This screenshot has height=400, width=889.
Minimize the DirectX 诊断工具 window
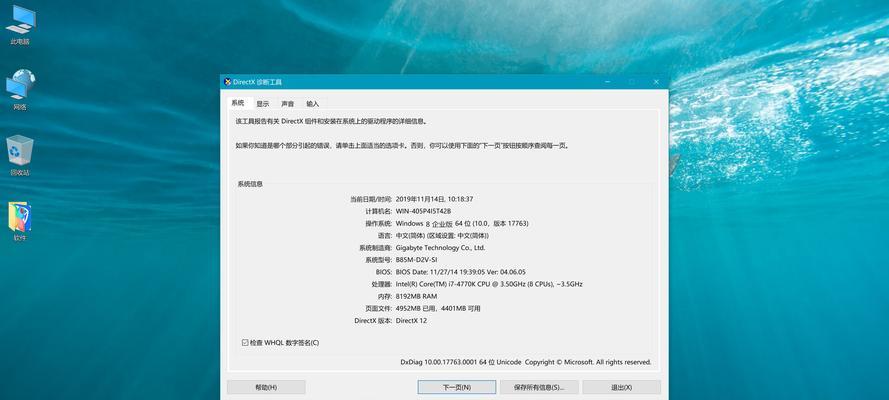point(608,82)
